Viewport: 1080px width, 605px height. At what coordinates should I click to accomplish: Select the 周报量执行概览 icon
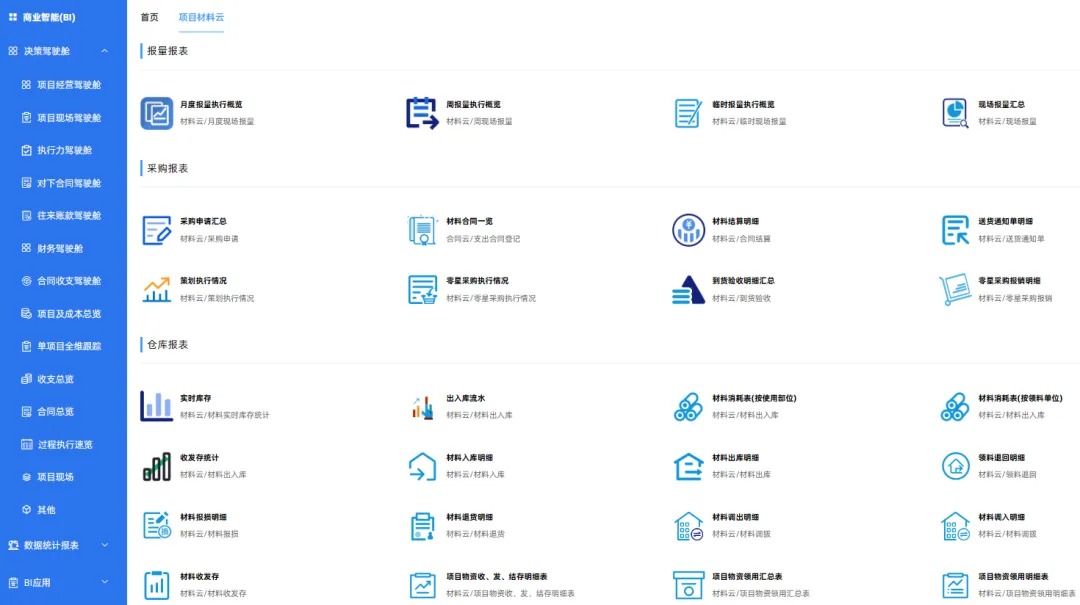click(x=422, y=113)
